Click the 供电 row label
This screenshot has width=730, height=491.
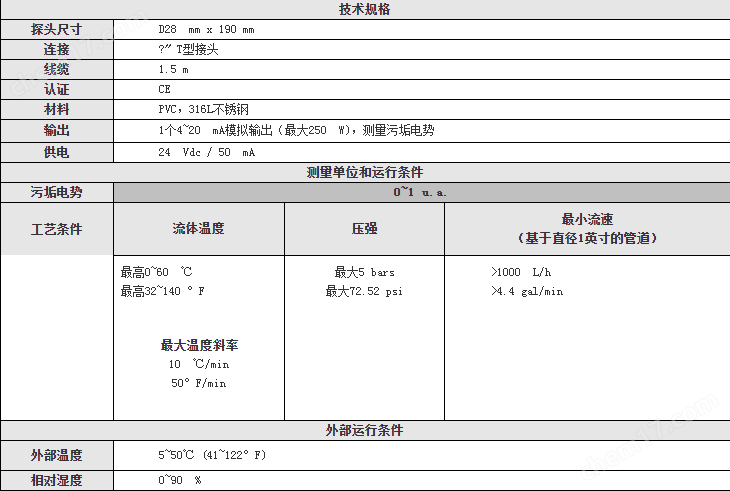click(x=56, y=152)
